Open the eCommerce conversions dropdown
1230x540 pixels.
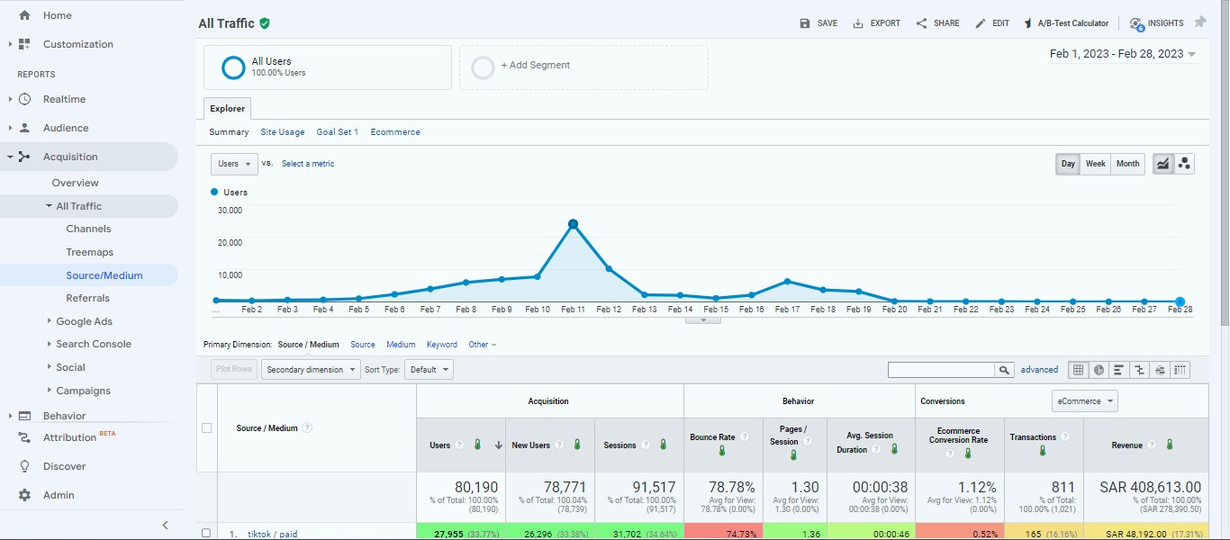[x=1085, y=401]
